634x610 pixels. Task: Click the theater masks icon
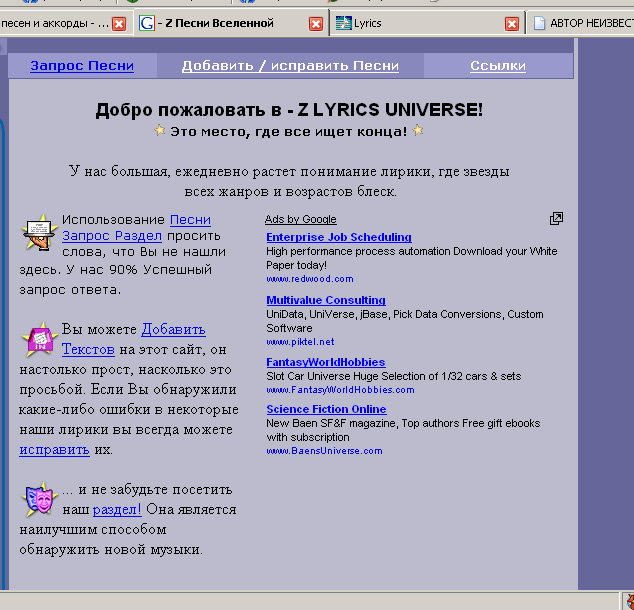click(x=38, y=497)
